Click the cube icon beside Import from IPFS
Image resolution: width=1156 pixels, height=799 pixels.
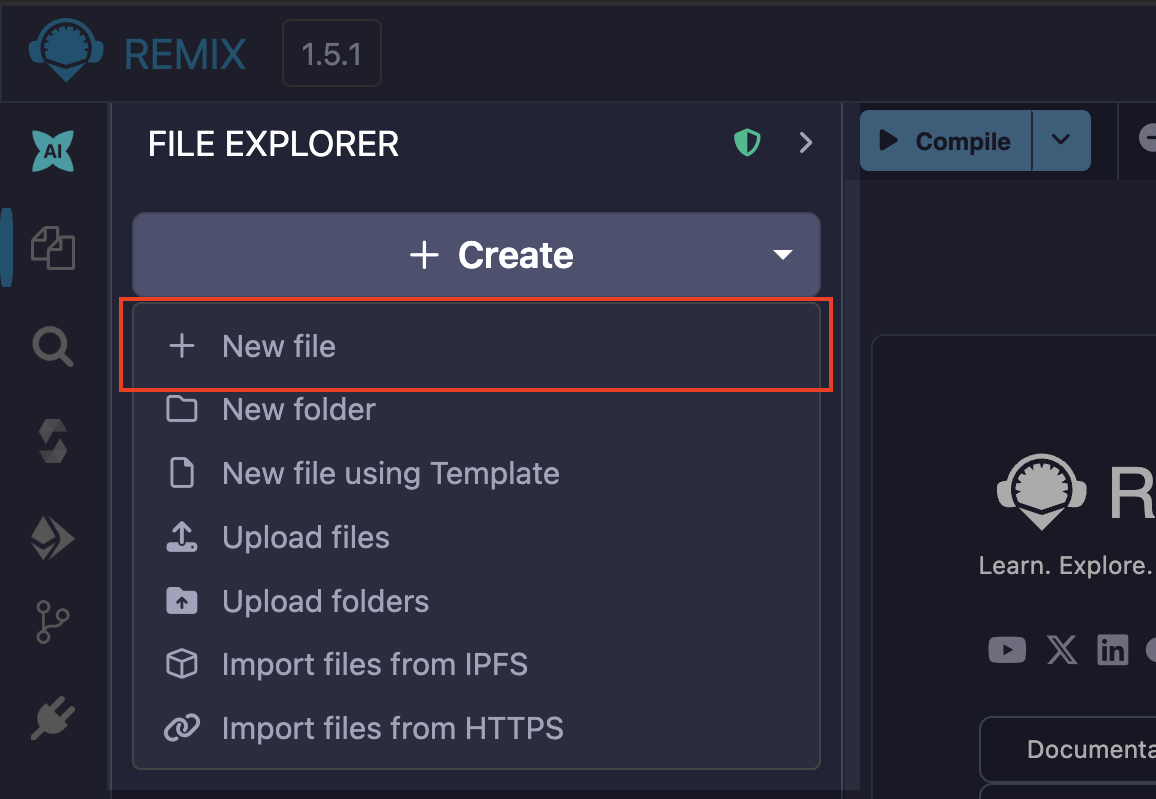pos(181,664)
